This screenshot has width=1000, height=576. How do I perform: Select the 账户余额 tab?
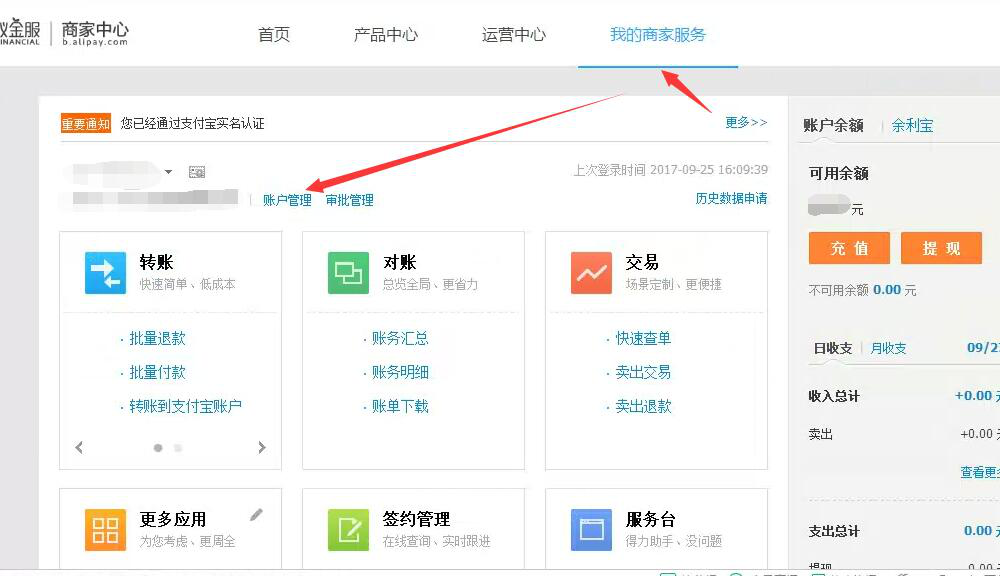coord(833,126)
